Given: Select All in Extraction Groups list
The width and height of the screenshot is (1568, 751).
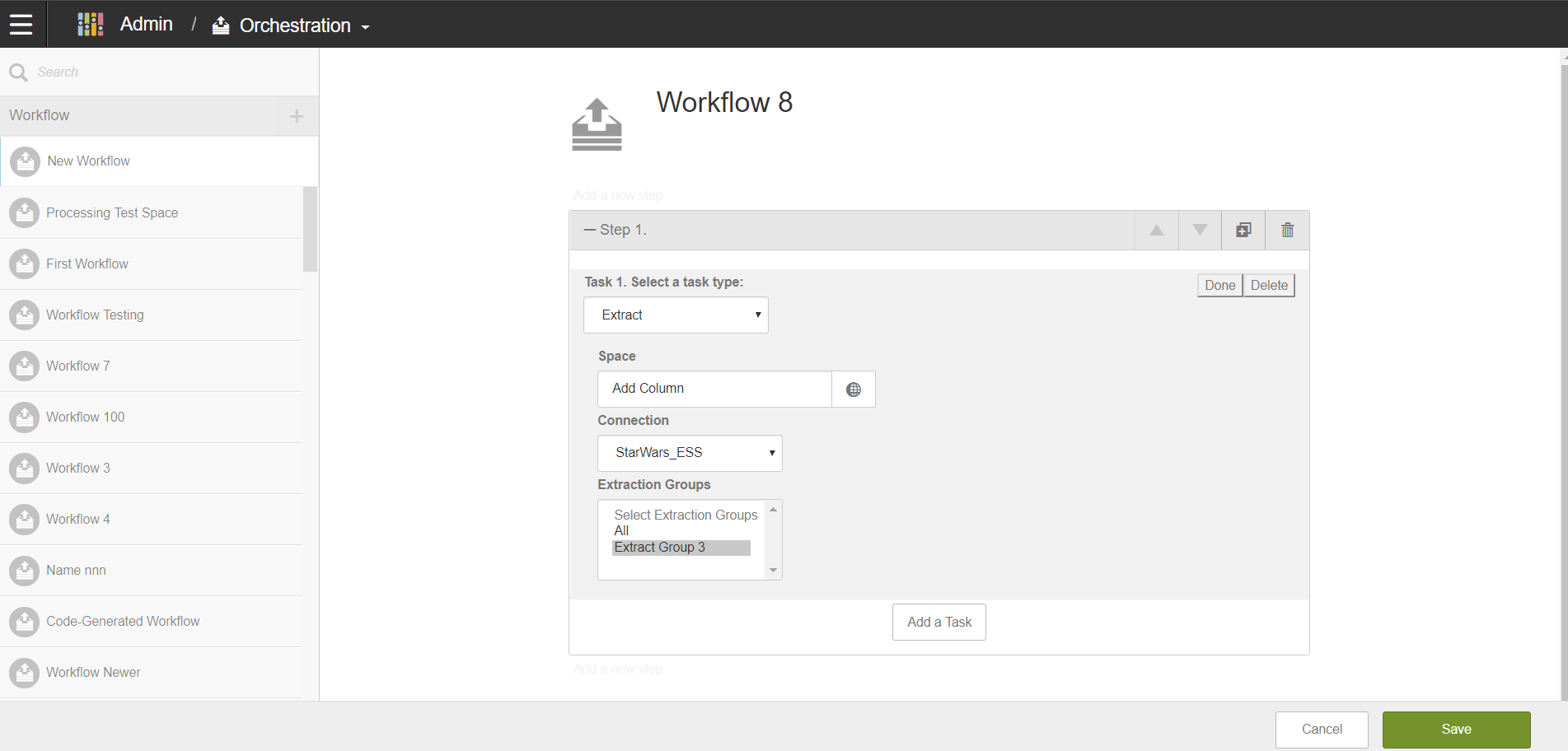Looking at the screenshot, I should click(x=622, y=531).
